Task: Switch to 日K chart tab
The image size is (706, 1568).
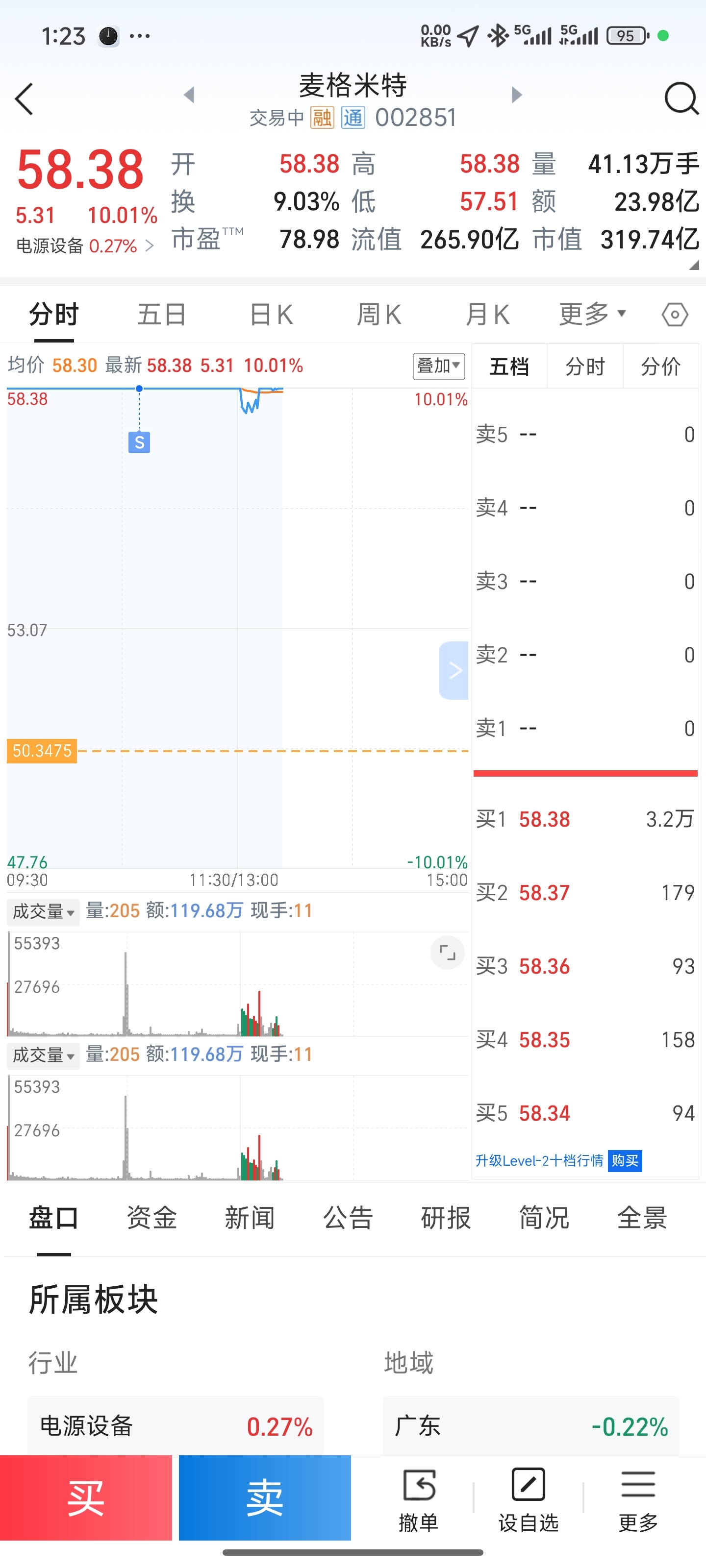Action: click(x=271, y=315)
